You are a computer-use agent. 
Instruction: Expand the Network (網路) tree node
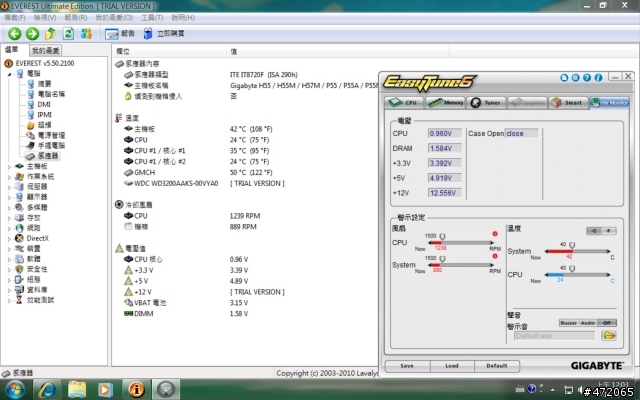[9, 228]
